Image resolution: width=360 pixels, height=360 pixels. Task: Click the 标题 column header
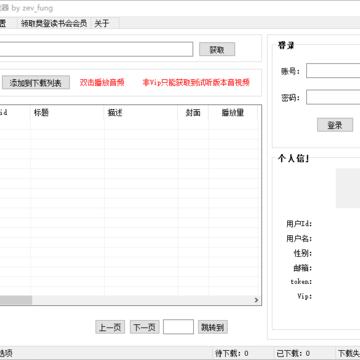[x=67, y=113]
